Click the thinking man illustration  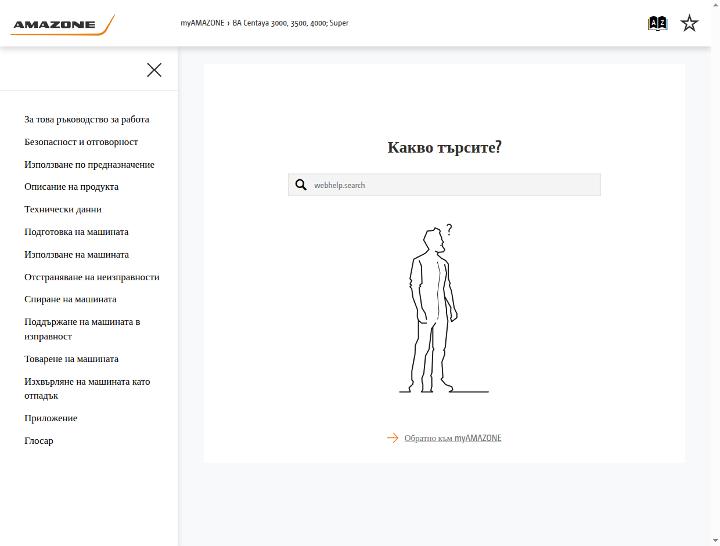tap(444, 309)
